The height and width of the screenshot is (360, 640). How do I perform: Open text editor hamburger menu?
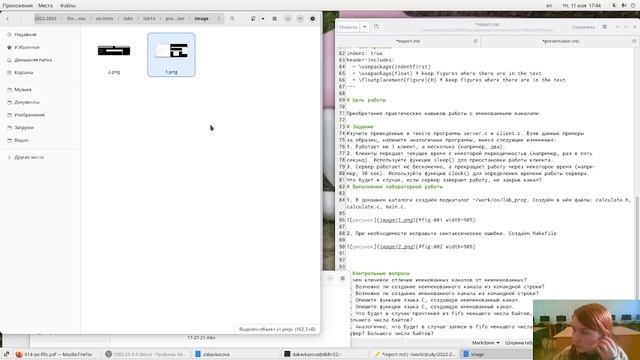click(604, 27)
